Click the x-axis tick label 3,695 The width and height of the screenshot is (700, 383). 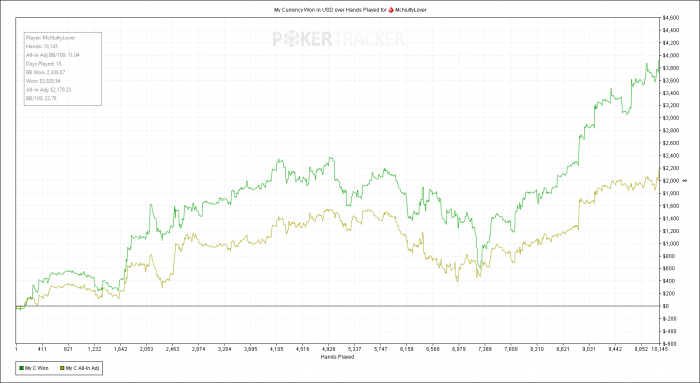click(250, 349)
